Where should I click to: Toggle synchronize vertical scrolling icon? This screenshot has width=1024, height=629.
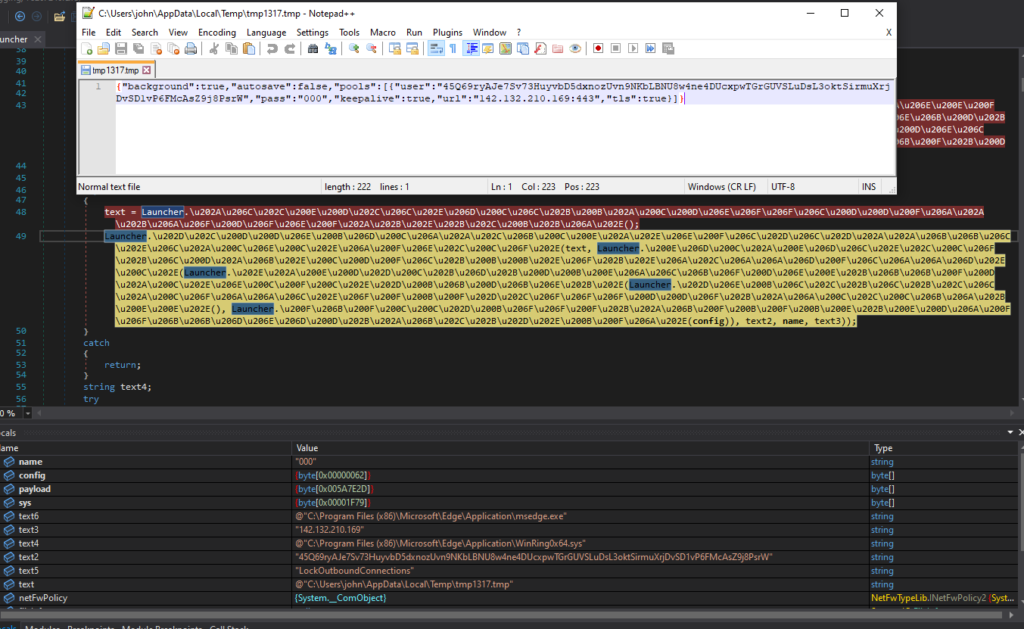395,49
